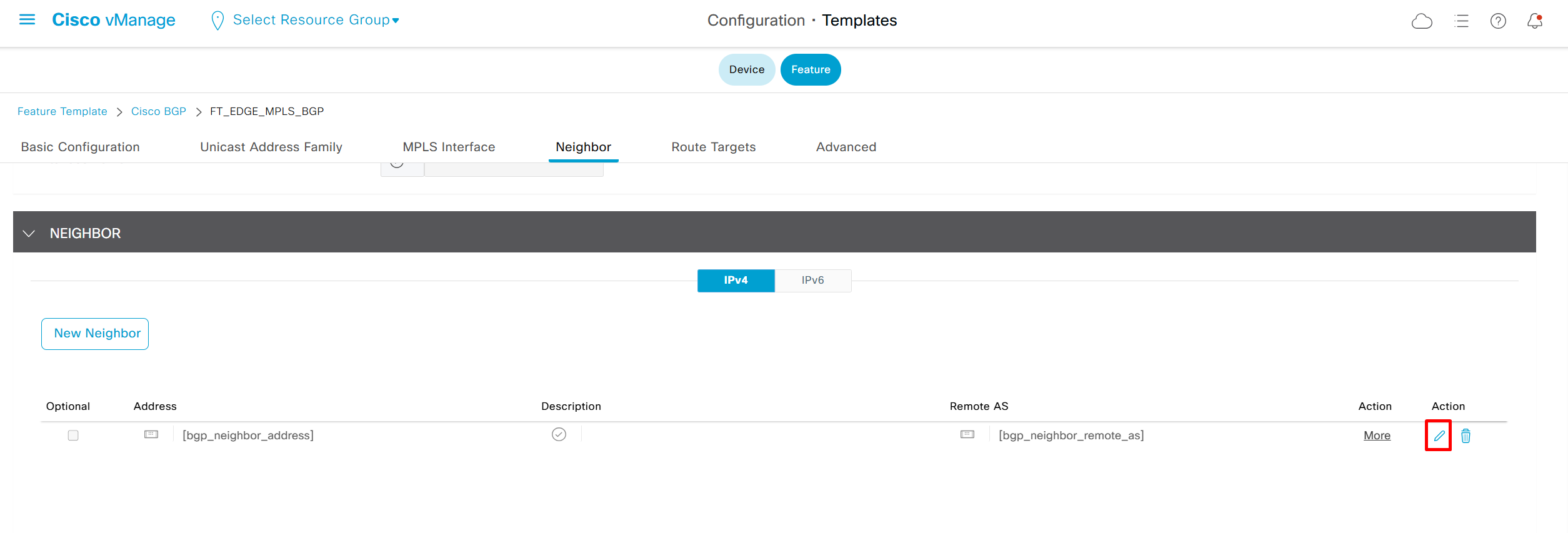
Task: Toggle the Optional checkbox for neighbor
Action: [x=73, y=436]
